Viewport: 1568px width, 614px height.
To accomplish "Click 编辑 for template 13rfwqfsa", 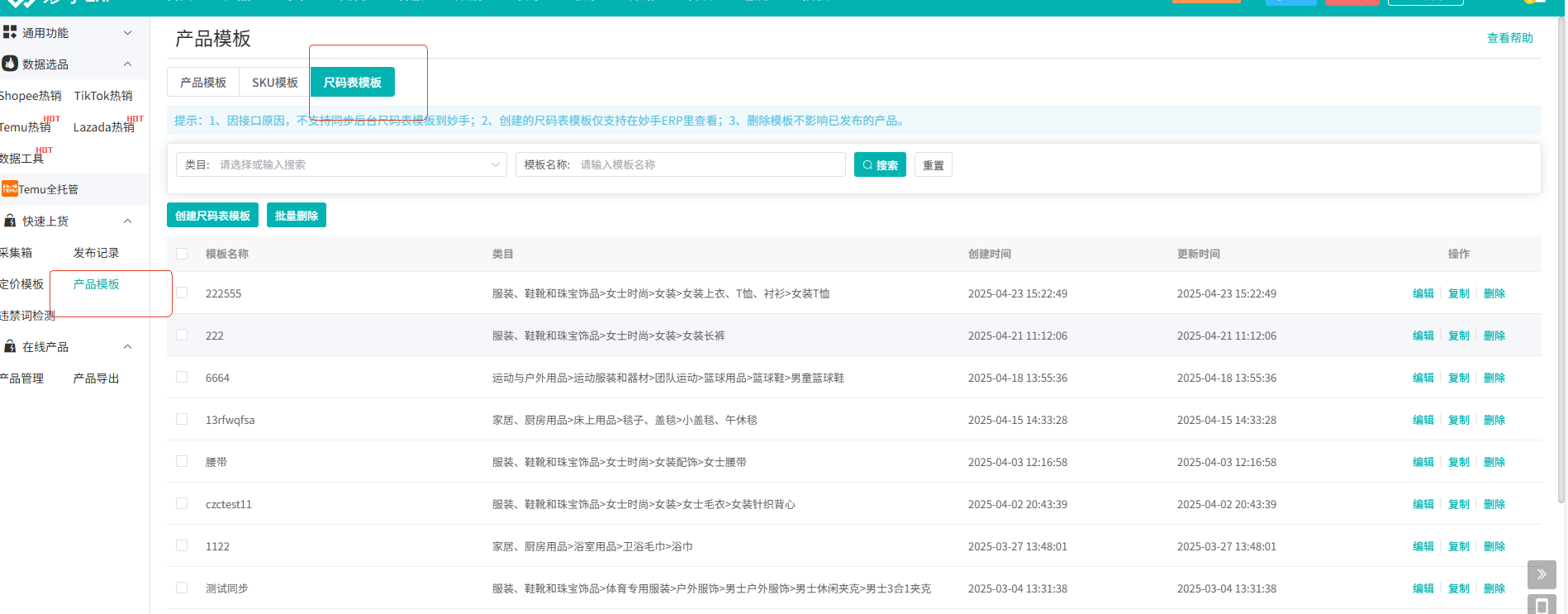I will tap(1423, 420).
